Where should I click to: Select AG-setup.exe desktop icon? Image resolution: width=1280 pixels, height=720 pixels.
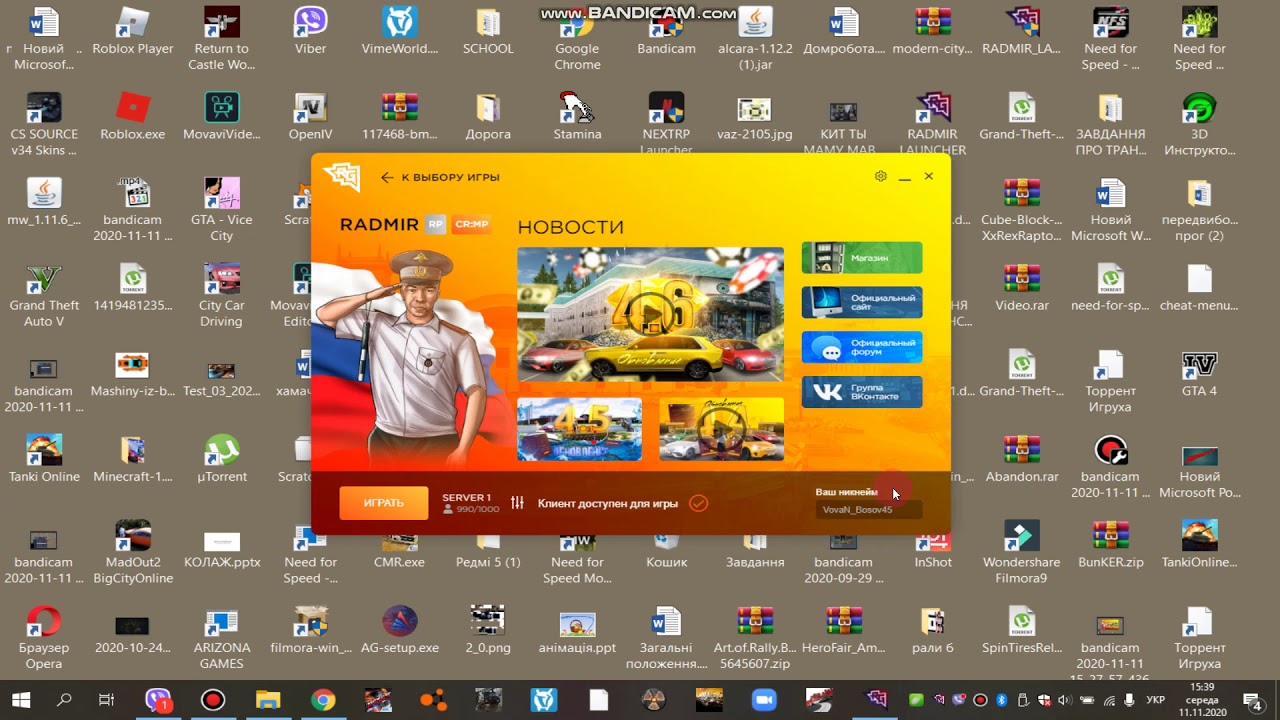pos(400,630)
